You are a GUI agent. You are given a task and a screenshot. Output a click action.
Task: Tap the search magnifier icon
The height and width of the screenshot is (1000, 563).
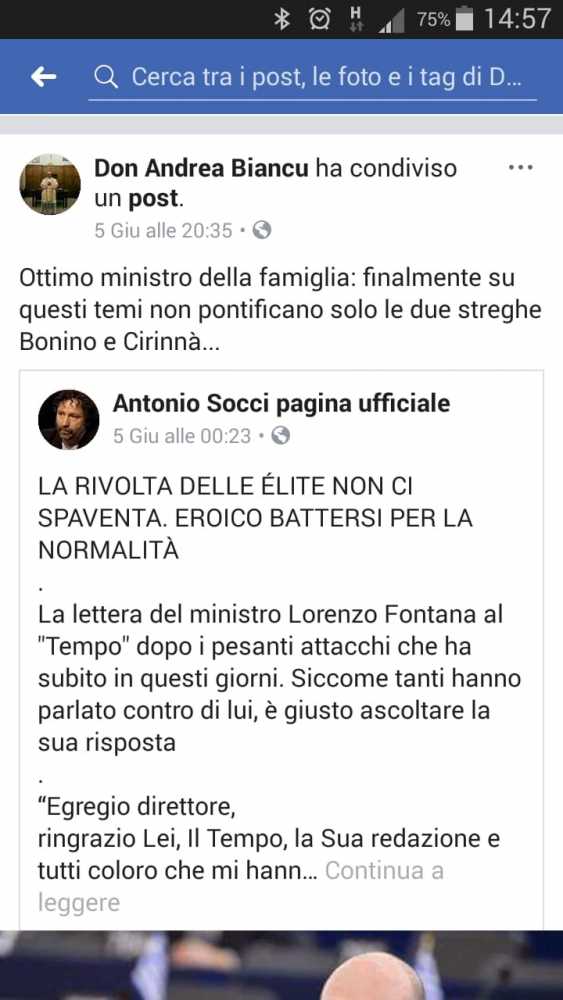(106, 77)
